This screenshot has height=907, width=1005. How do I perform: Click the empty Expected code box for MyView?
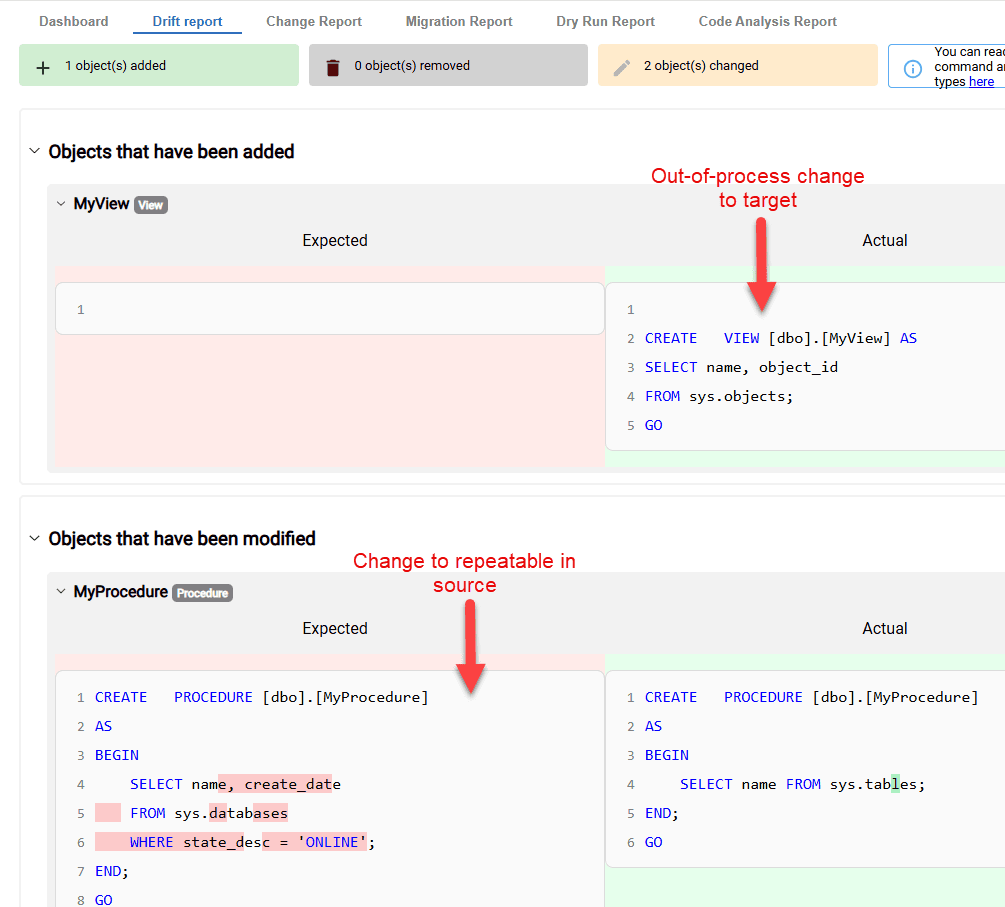[330, 309]
